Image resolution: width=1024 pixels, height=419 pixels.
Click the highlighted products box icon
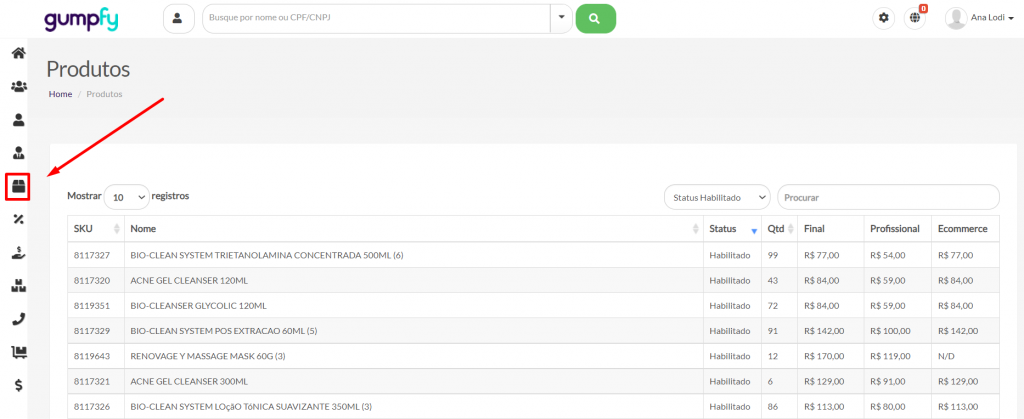click(x=18, y=186)
